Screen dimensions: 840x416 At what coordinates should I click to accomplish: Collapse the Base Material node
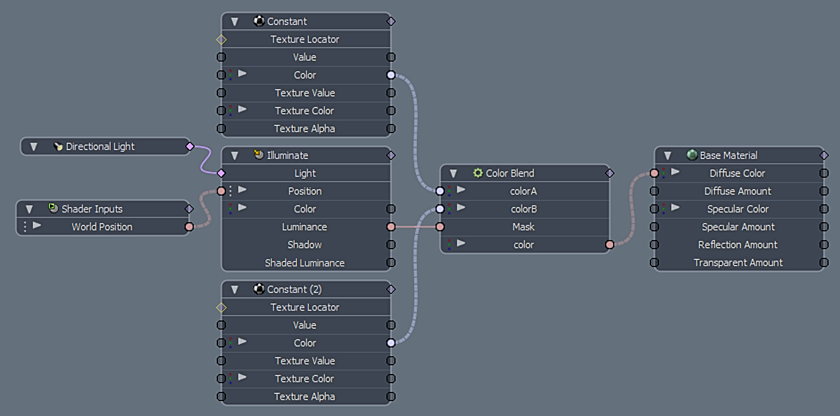(668, 156)
